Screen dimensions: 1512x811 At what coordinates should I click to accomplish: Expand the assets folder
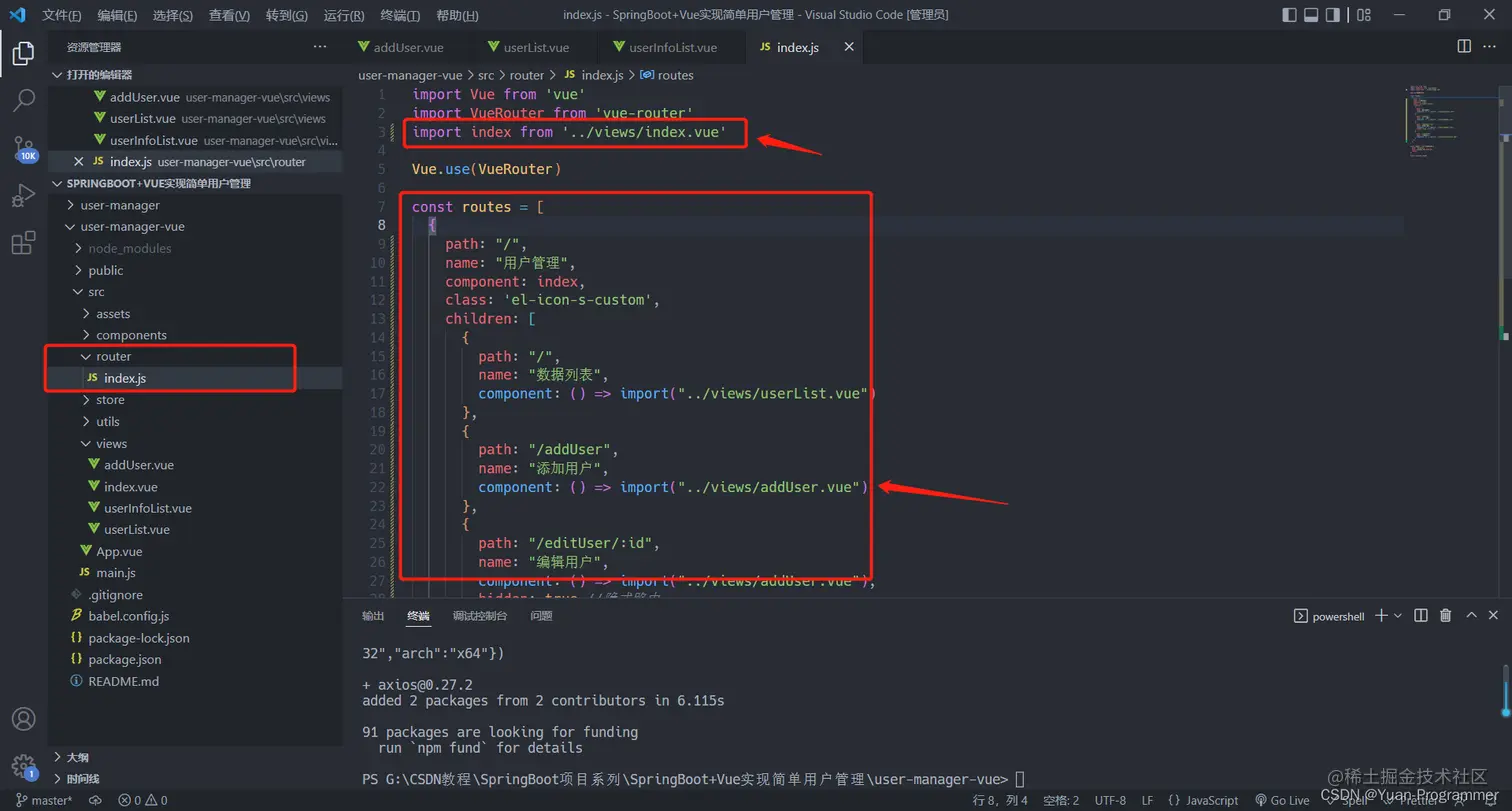click(x=195, y=313)
